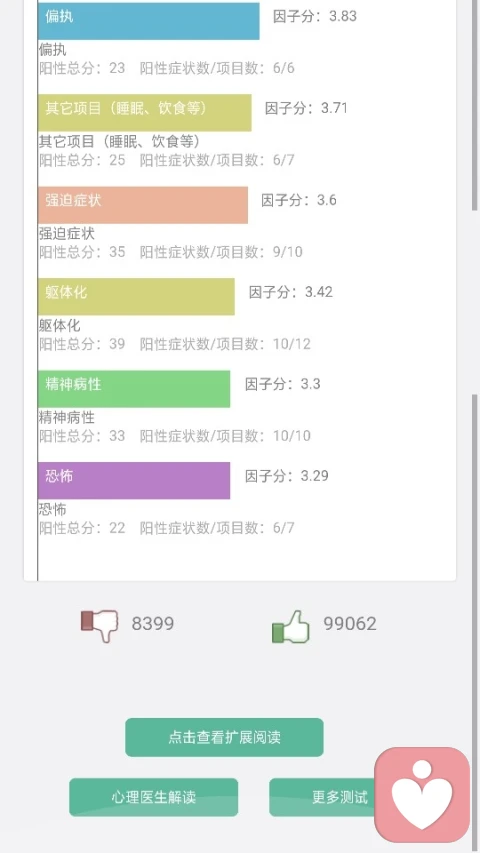This screenshot has width=480, height=853.
Task: Tap the thumbs-down dislike icon
Action: click(100, 625)
